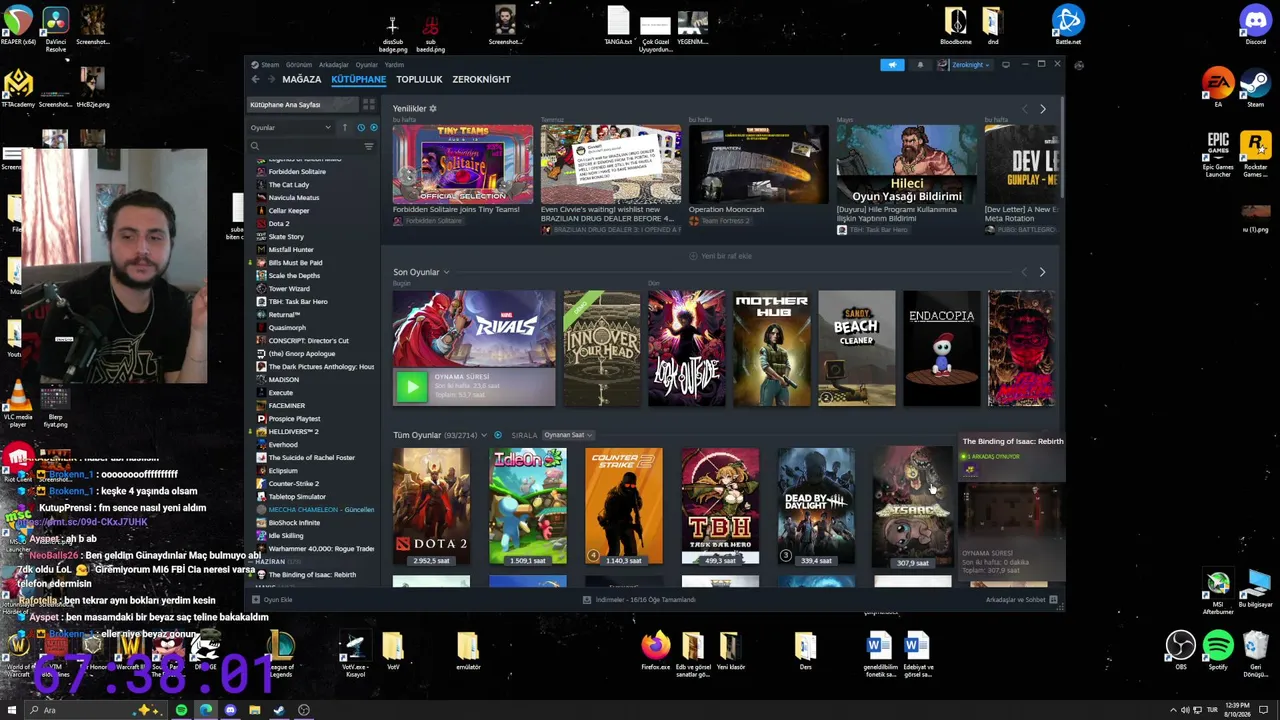Open the Oyunlar category dropdown

290,127
